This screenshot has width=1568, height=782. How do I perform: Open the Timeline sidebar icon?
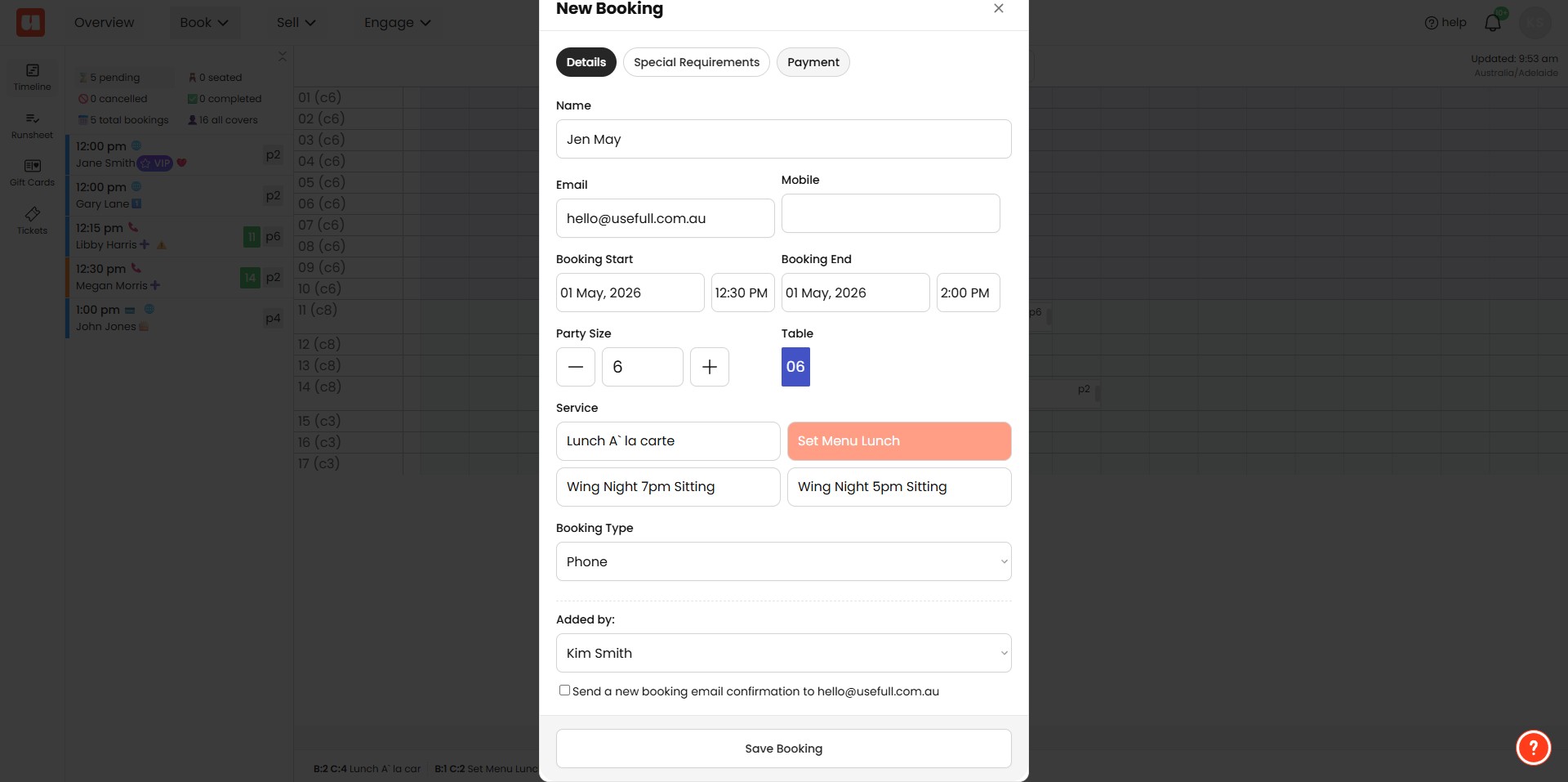point(32,77)
